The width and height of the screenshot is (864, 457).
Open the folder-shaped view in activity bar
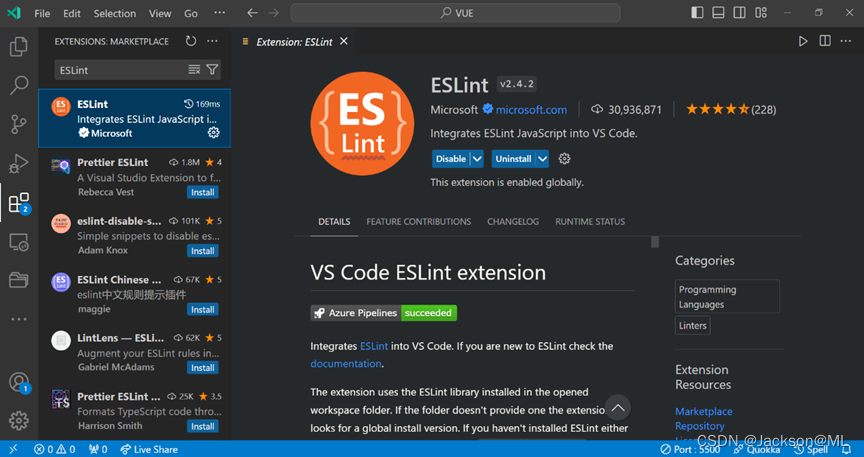point(19,280)
